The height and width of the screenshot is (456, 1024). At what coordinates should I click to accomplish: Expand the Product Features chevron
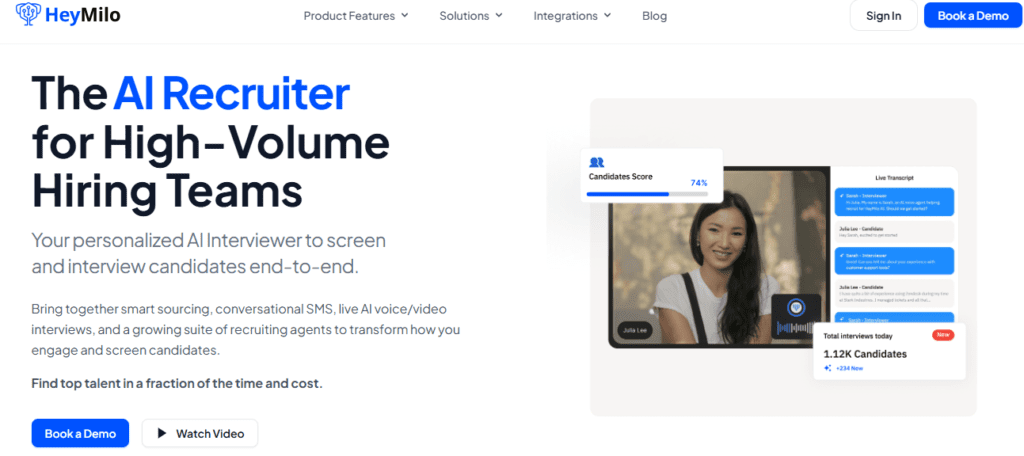[x=404, y=15]
